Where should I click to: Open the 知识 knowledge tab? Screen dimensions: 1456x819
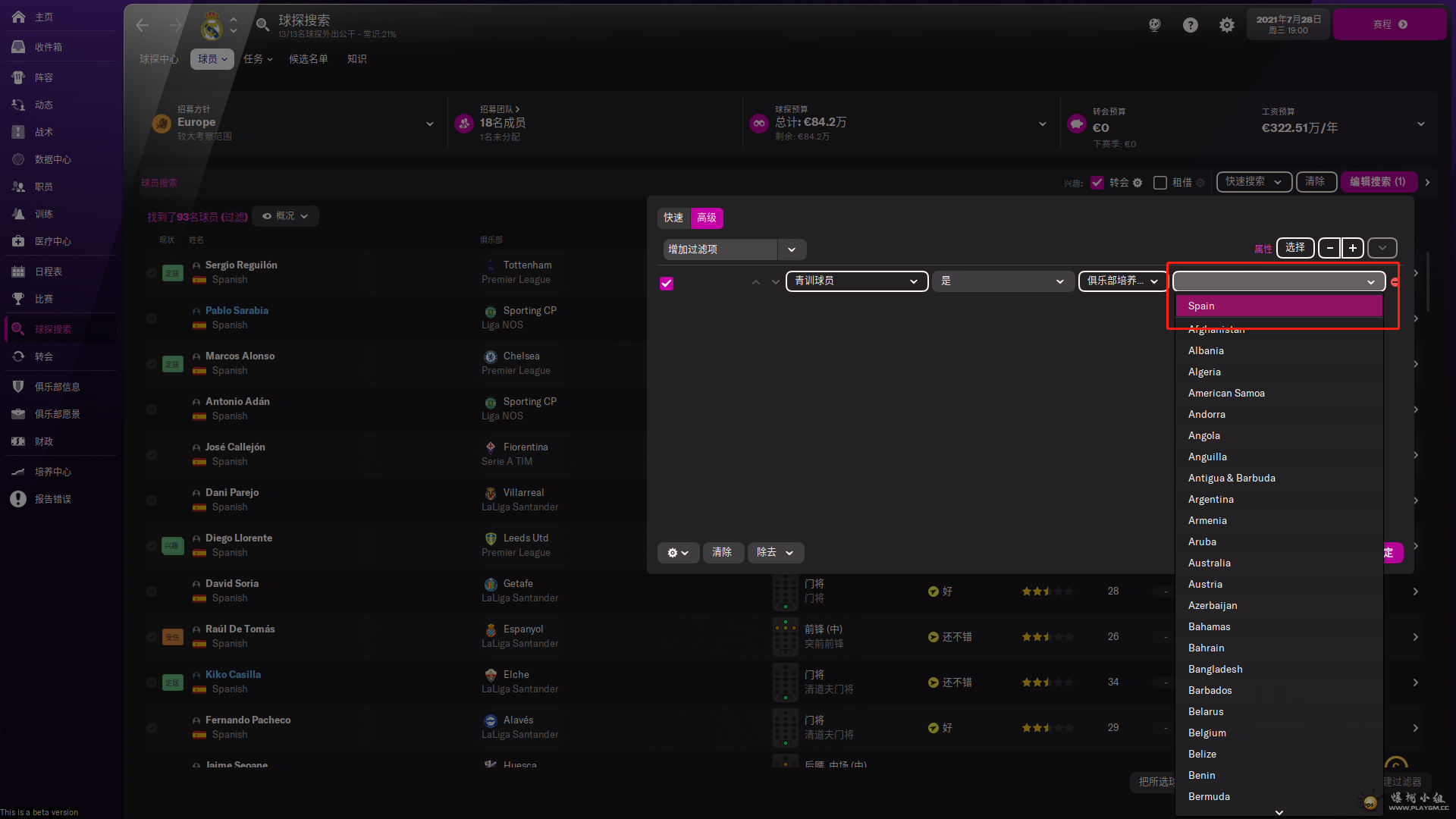point(356,59)
